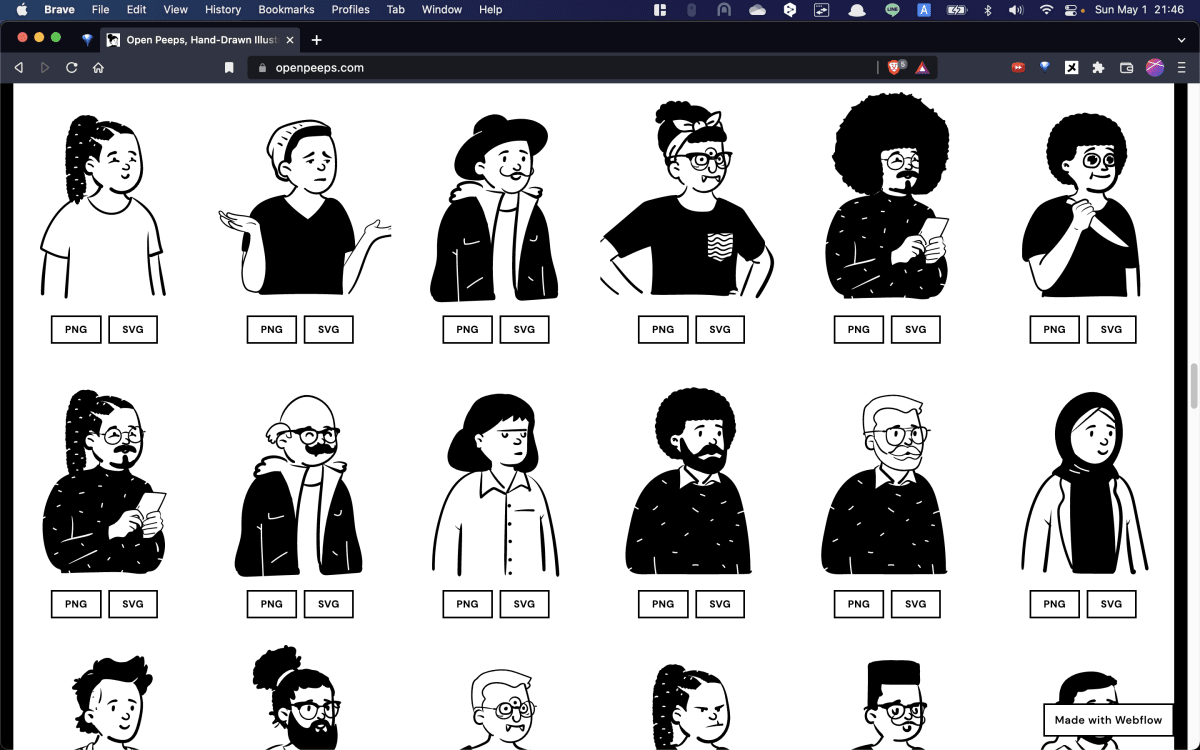Open the Brave Rewards triangle icon
The width and height of the screenshot is (1200, 750).
pyautogui.click(x=922, y=68)
